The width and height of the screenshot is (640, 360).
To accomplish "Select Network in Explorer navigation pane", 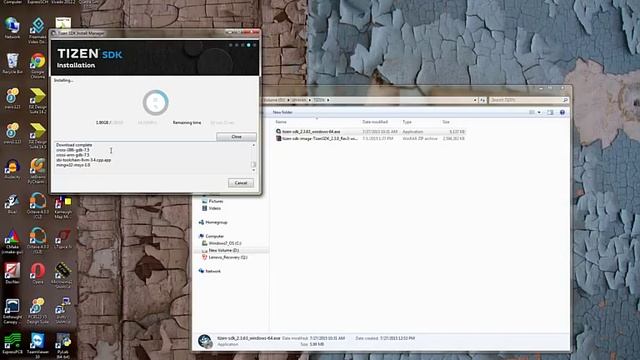I will [x=209, y=271].
